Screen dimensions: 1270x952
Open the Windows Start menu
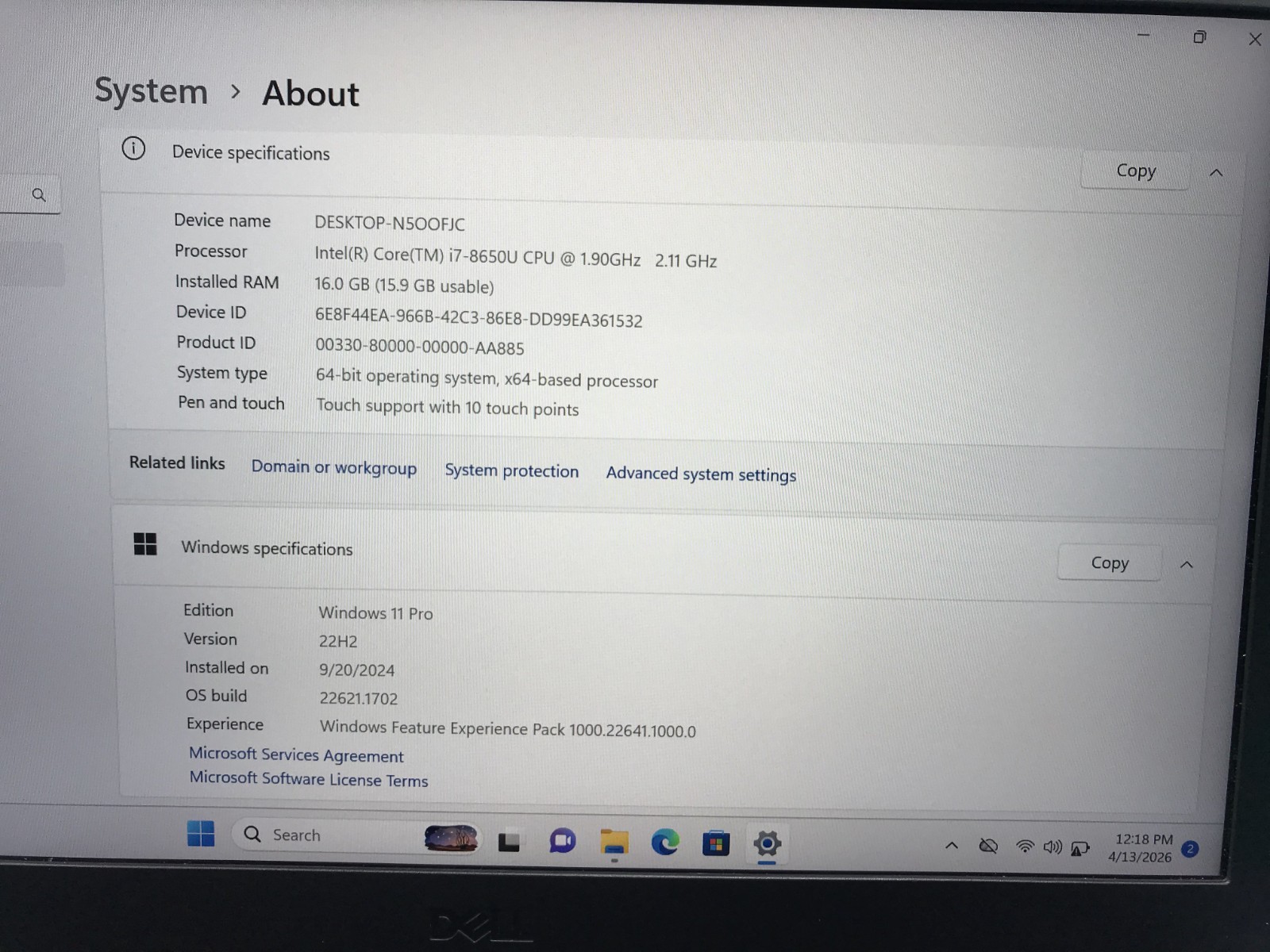tap(201, 833)
